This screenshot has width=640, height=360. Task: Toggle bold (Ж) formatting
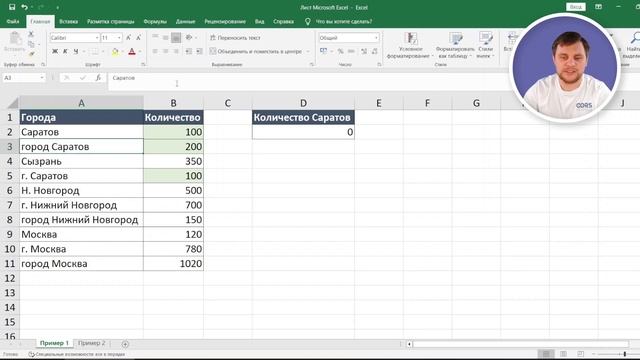pos(55,51)
